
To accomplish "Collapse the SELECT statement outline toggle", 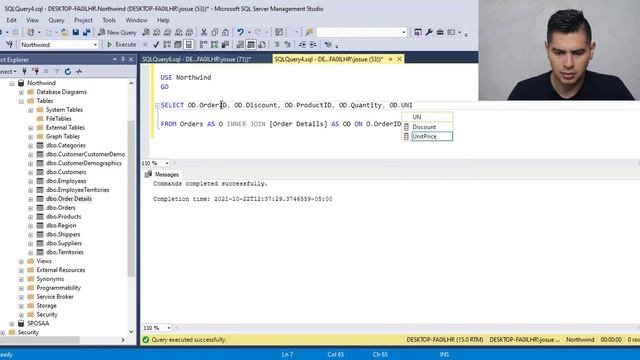I will coord(157,106).
